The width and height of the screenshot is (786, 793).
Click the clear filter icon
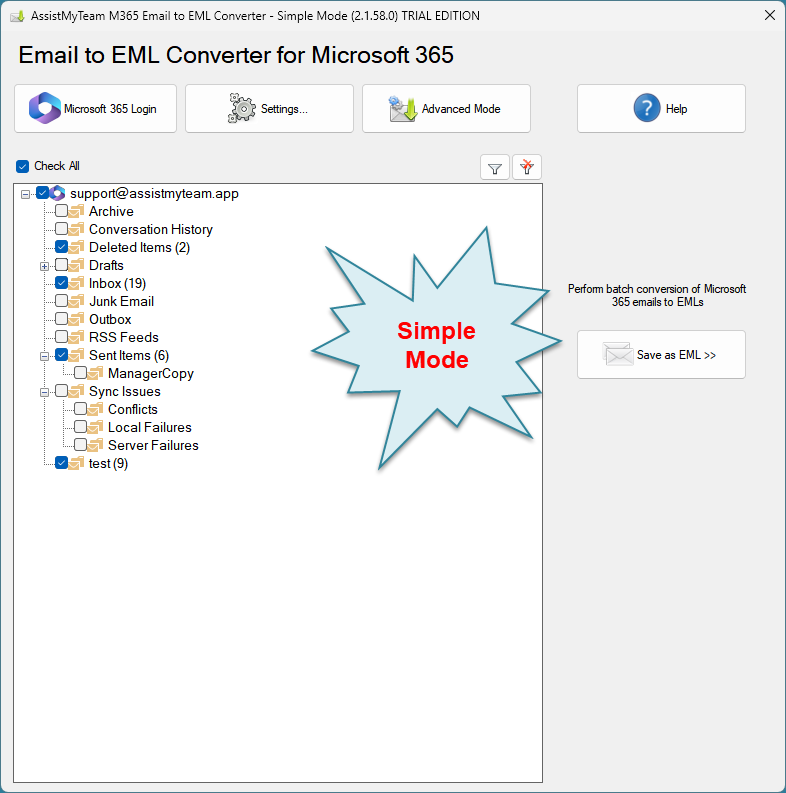pyautogui.click(x=527, y=168)
